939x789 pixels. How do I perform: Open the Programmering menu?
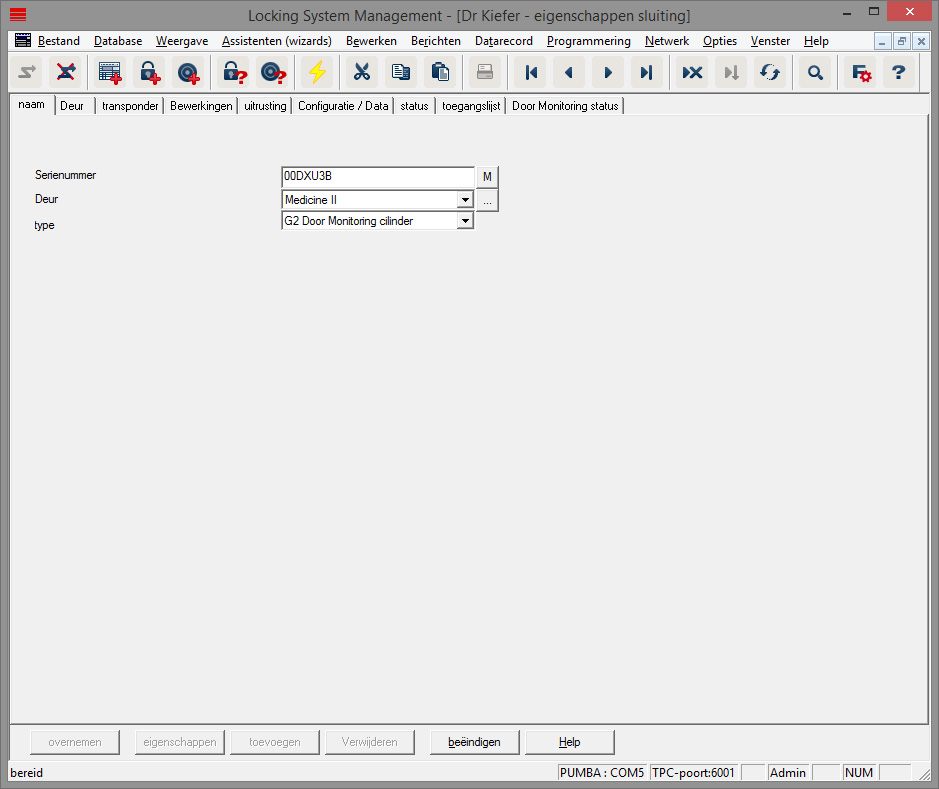click(x=588, y=41)
